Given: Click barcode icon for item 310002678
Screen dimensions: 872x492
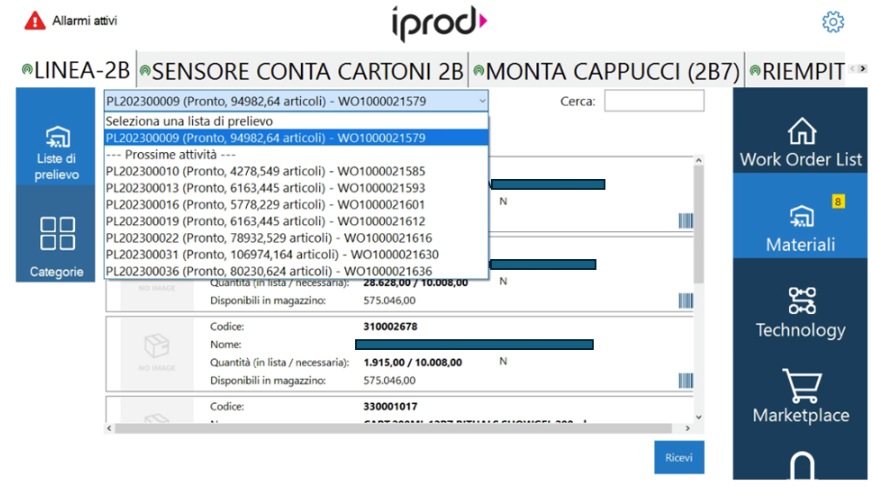Looking at the screenshot, I should [x=685, y=381].
